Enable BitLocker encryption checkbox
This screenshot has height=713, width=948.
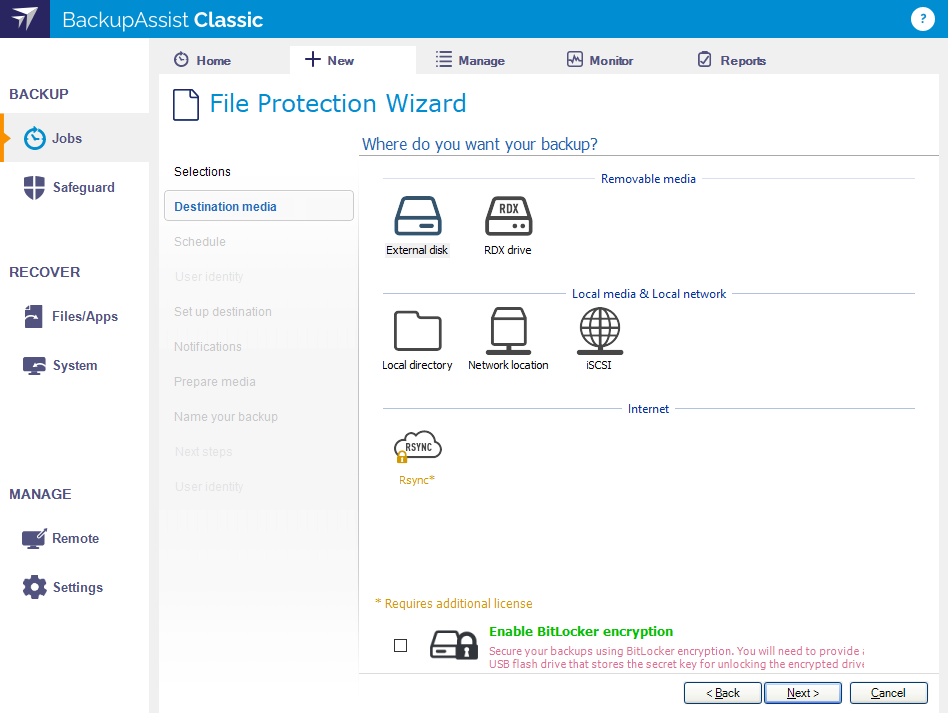click(400, 646)
